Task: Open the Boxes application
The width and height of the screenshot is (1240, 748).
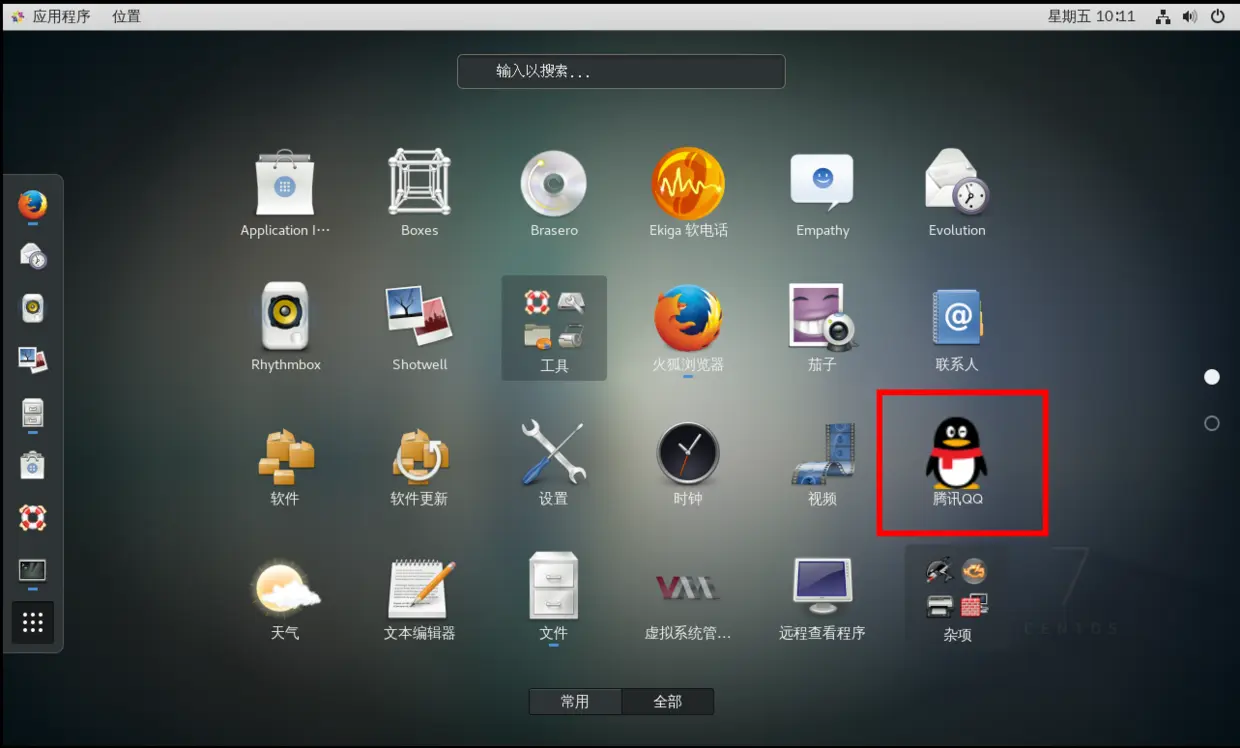Action: point(420,193)
